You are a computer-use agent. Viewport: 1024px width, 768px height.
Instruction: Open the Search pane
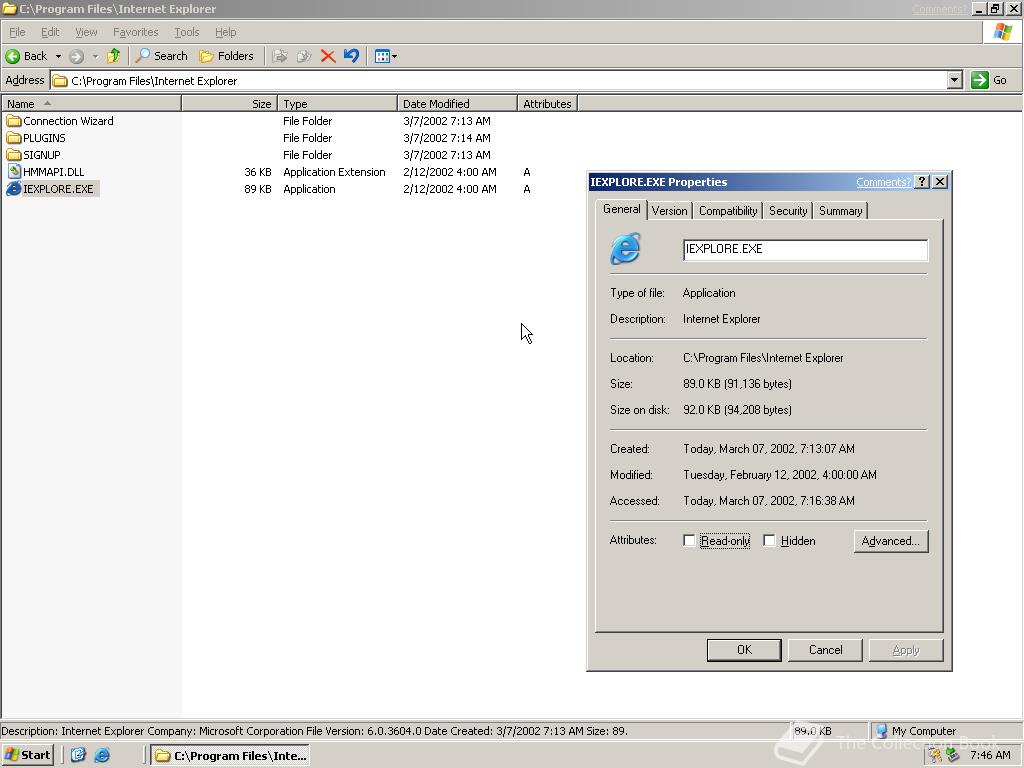click(x=161, y=56)
